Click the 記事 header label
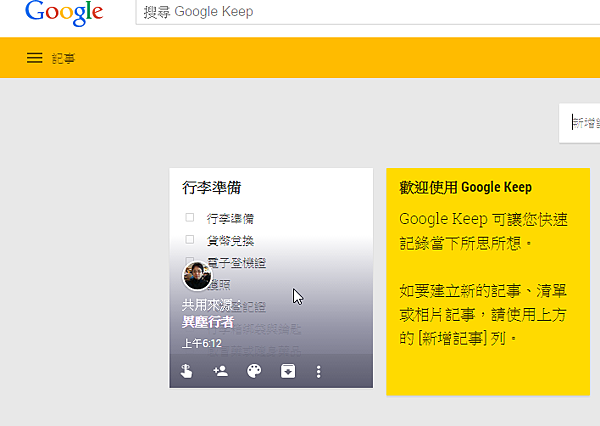This screenshot has height=426, width=600. [x=64, y=59]
